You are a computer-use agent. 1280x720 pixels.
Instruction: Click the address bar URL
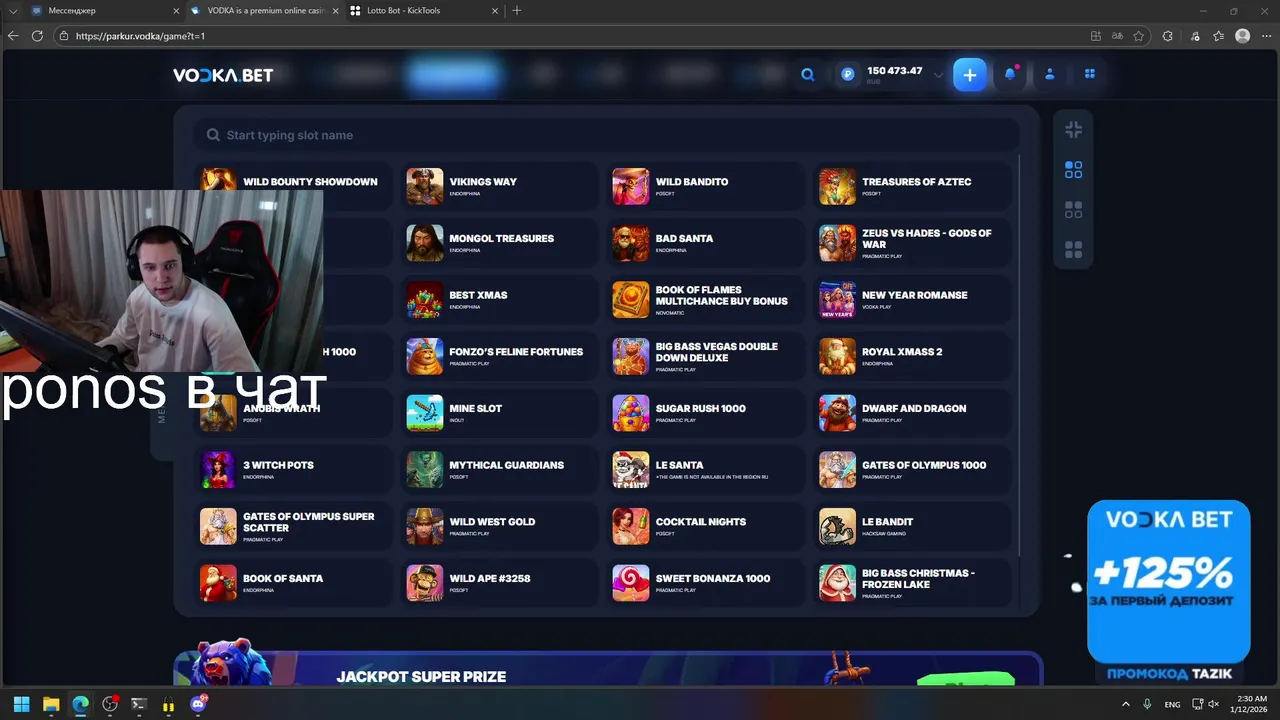[x=141, y=36]
